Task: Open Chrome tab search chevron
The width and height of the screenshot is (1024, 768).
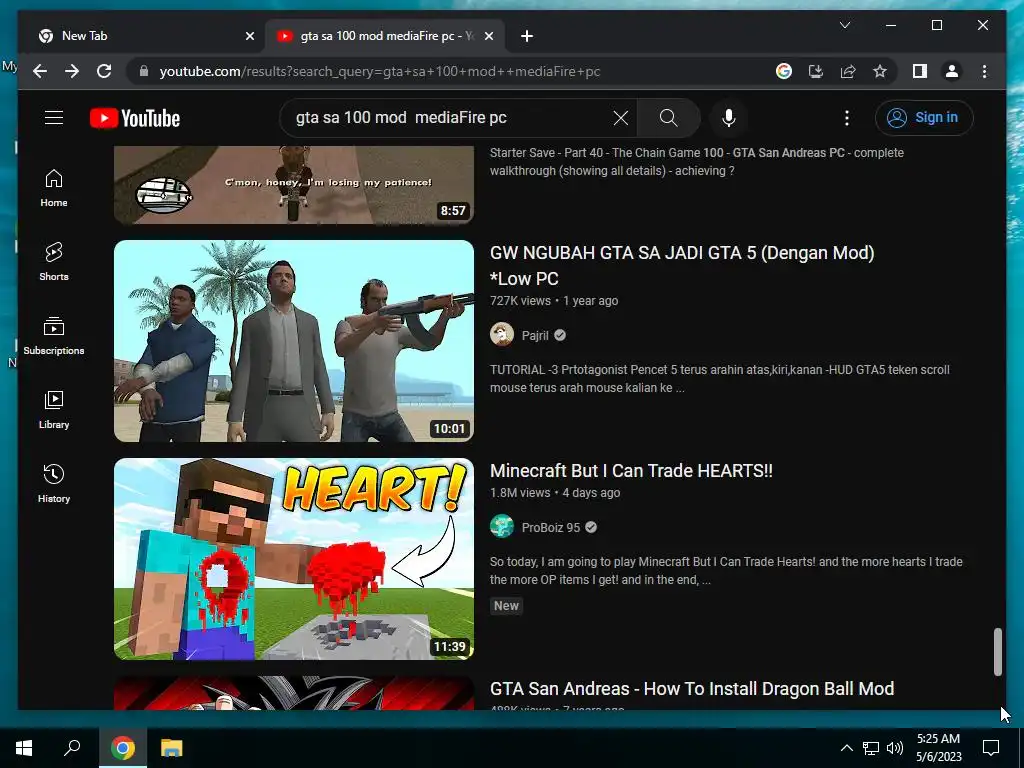Action: [x=844, y=25]
